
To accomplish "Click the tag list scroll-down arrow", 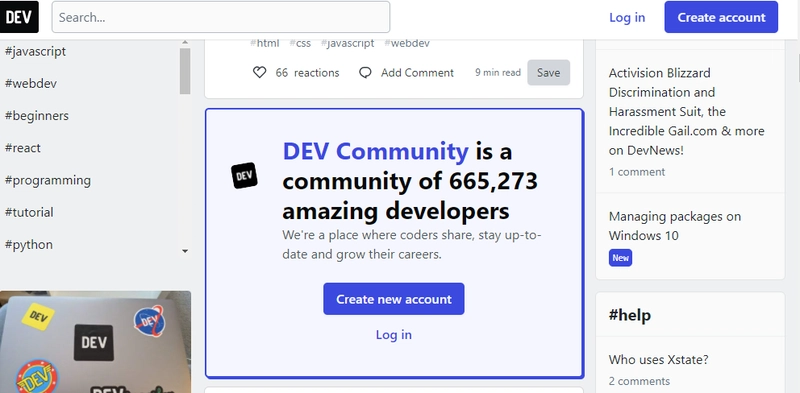I will (x=185, y=251).
